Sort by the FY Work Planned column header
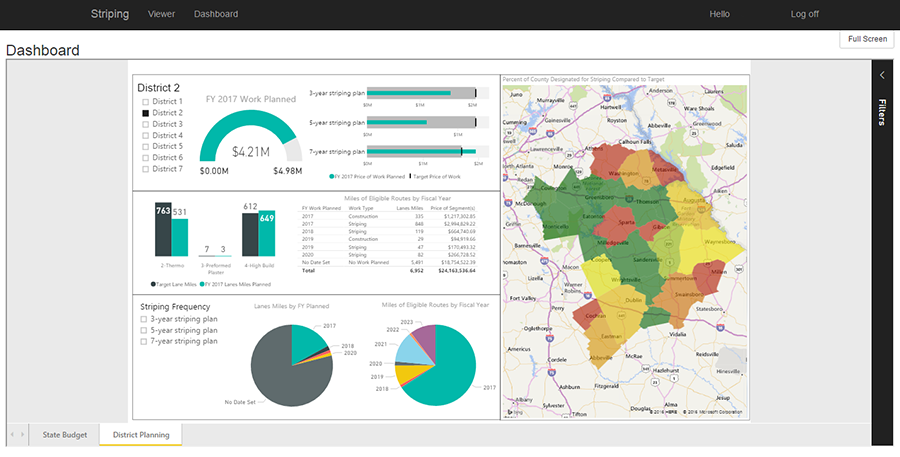900x457 pixels. (321, 208)
